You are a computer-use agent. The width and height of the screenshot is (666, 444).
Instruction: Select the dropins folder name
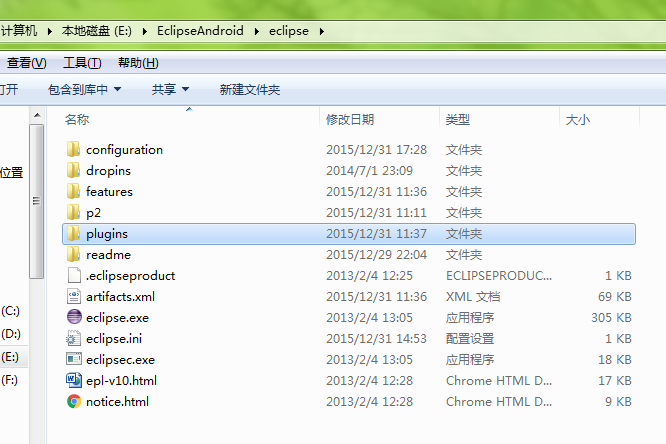tap(108, 171)
